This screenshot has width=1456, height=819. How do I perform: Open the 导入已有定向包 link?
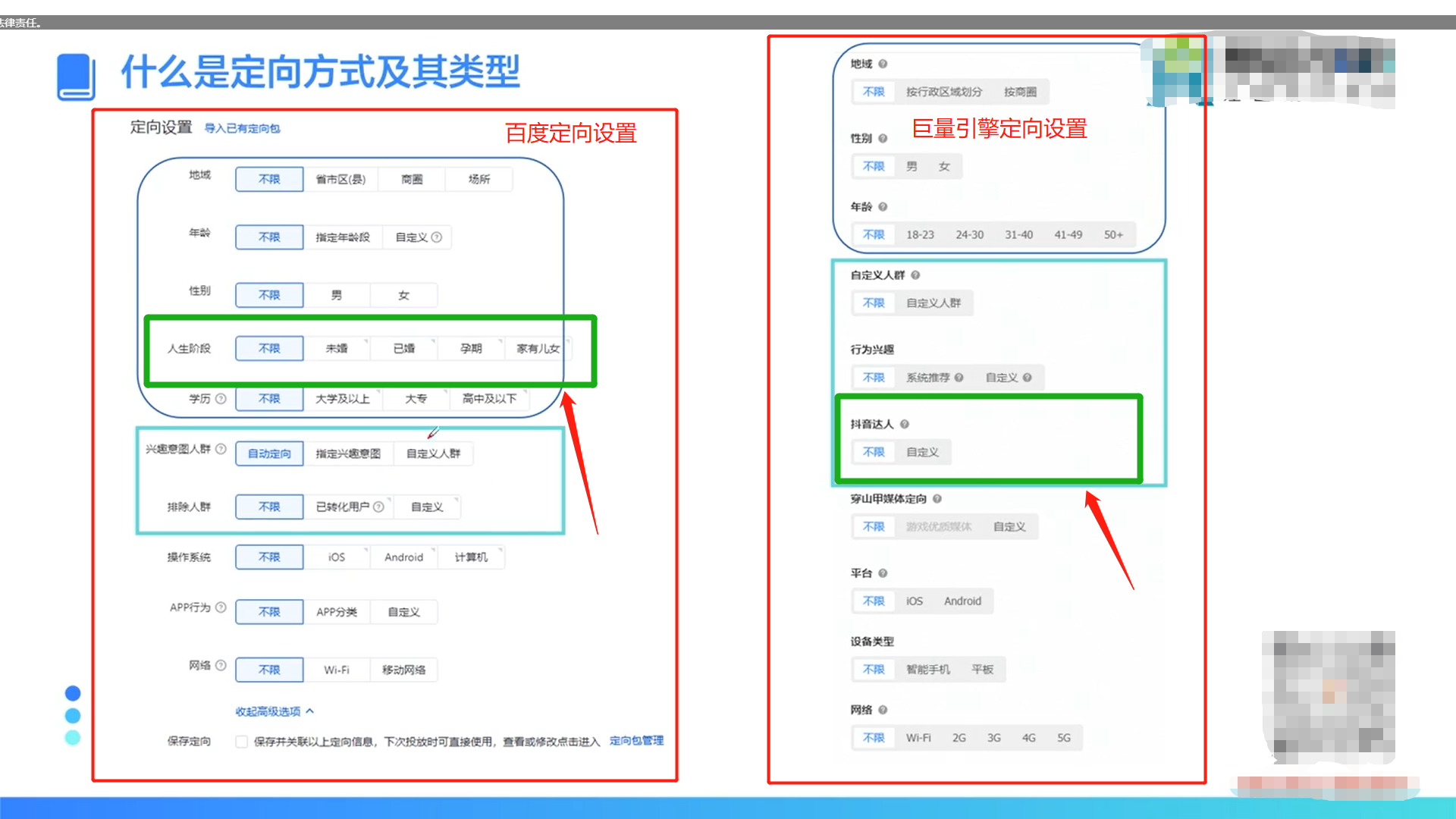pos(243,129)
